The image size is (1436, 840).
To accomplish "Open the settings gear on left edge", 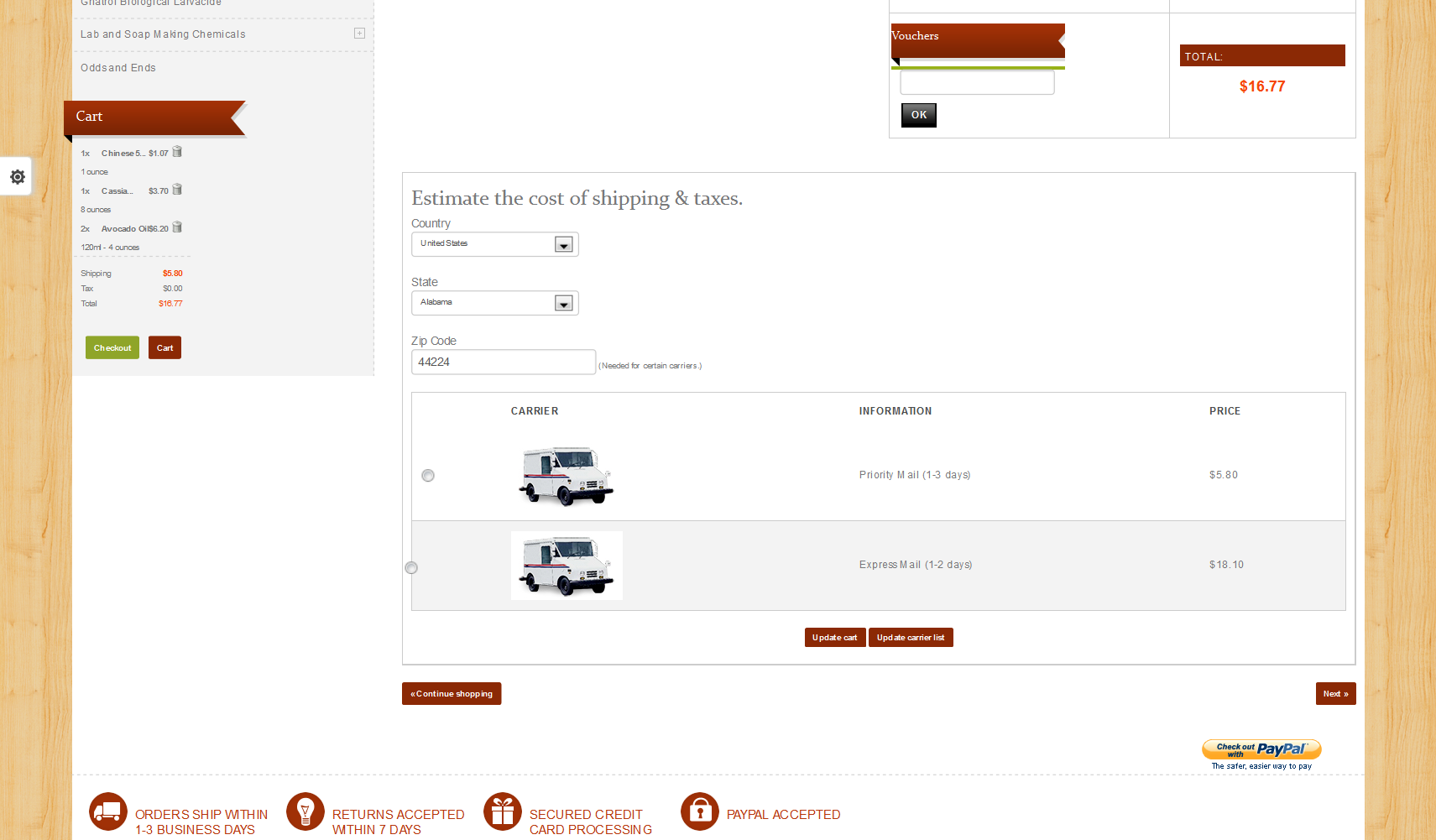I will (x=17, y=177).
